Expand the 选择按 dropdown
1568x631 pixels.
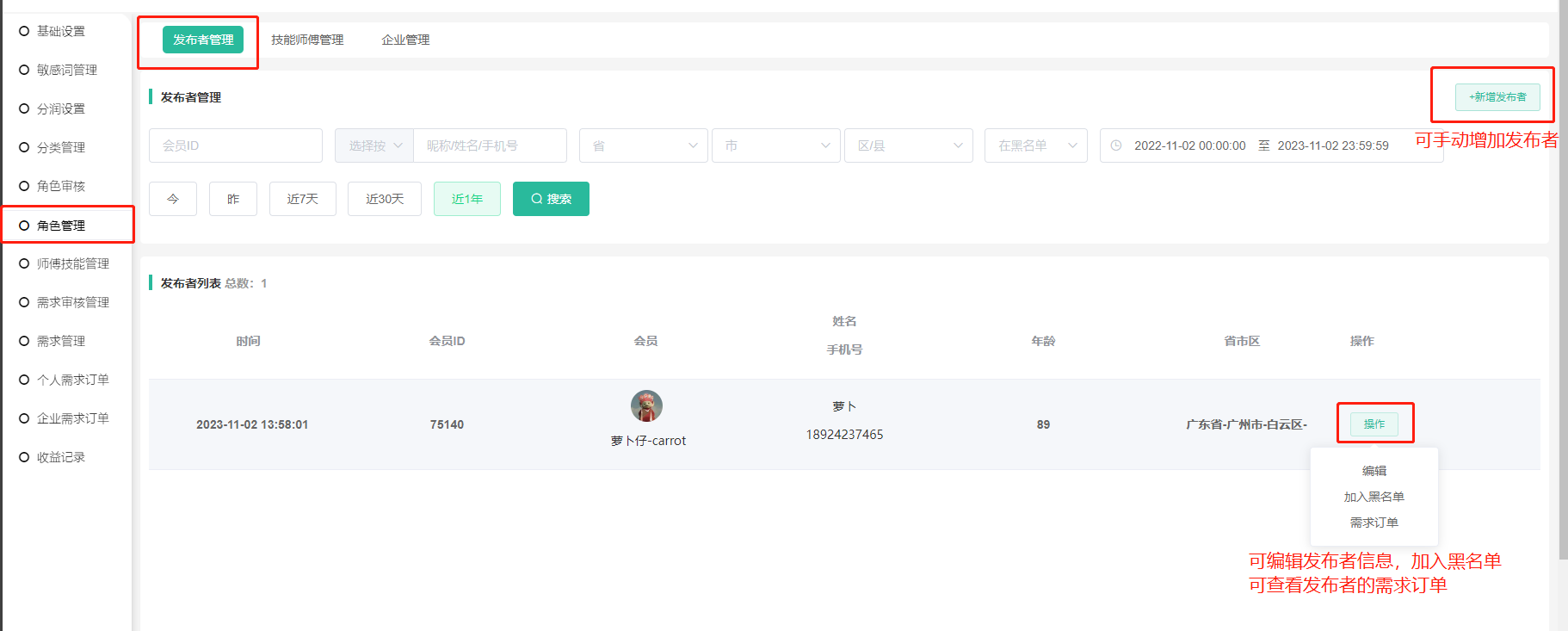click(x=374, y=145)
